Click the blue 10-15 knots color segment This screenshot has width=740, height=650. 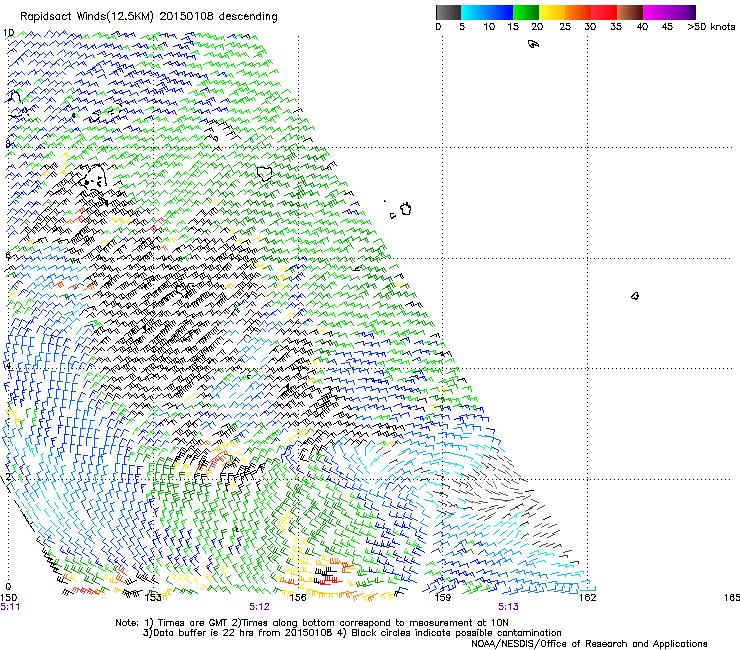[500, 12]
